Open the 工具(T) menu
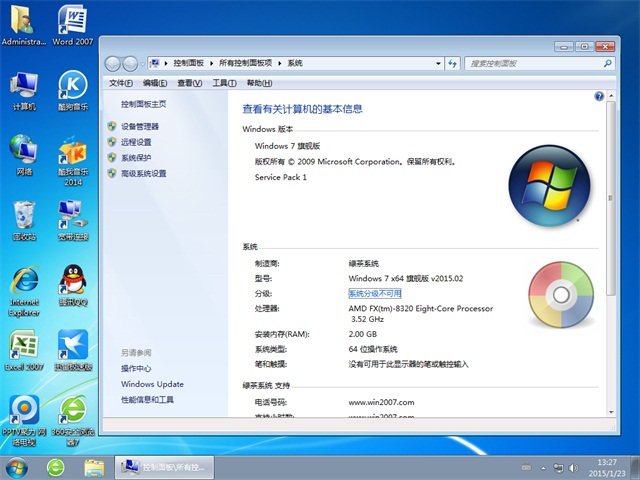Screen dimensions: 640x480 click(224, 83)
